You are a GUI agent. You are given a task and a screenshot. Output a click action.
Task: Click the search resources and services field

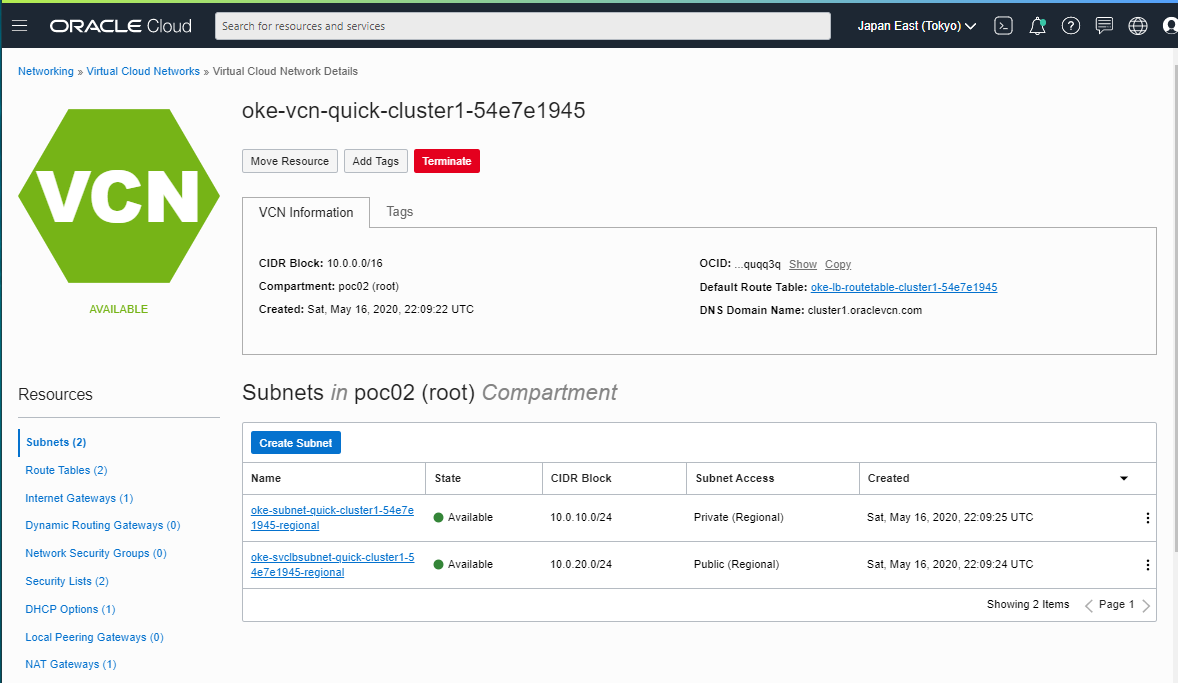[523, 26]
